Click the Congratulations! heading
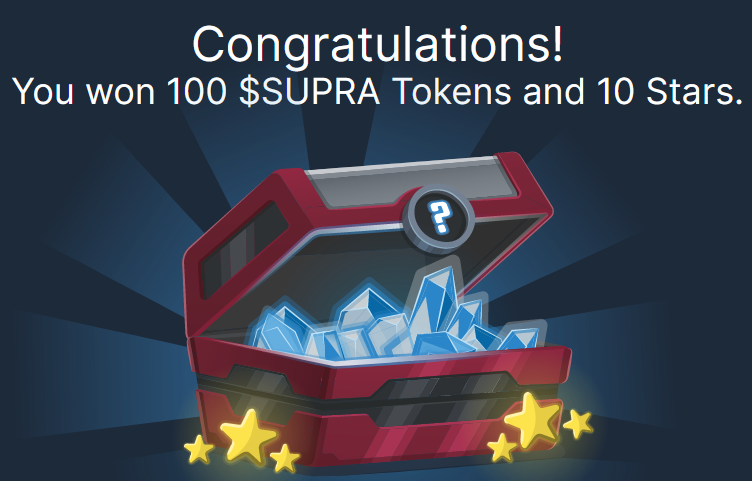This screenshot has width=752, height=481. [377, 44]
